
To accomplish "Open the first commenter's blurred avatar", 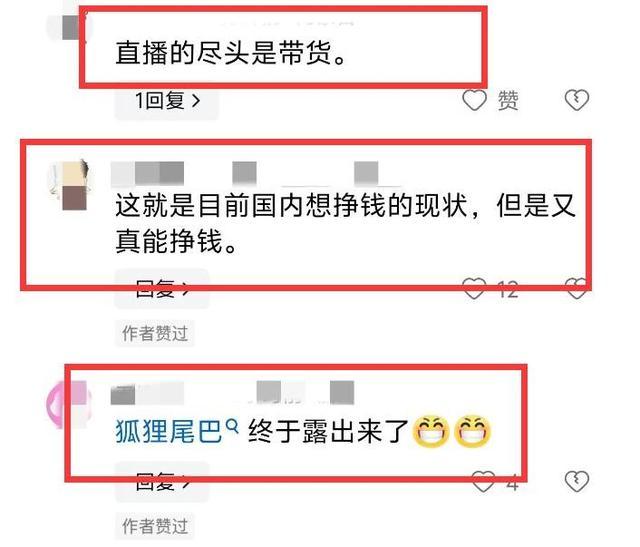I will (69, 27).
